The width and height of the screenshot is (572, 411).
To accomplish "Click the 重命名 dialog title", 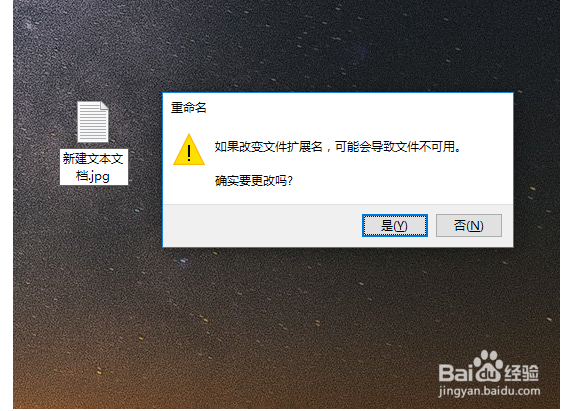I will tap(189, 108).
